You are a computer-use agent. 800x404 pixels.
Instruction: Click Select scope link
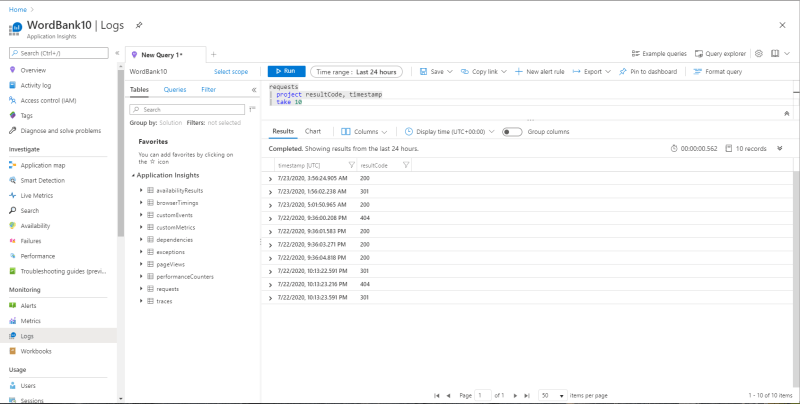231,72
